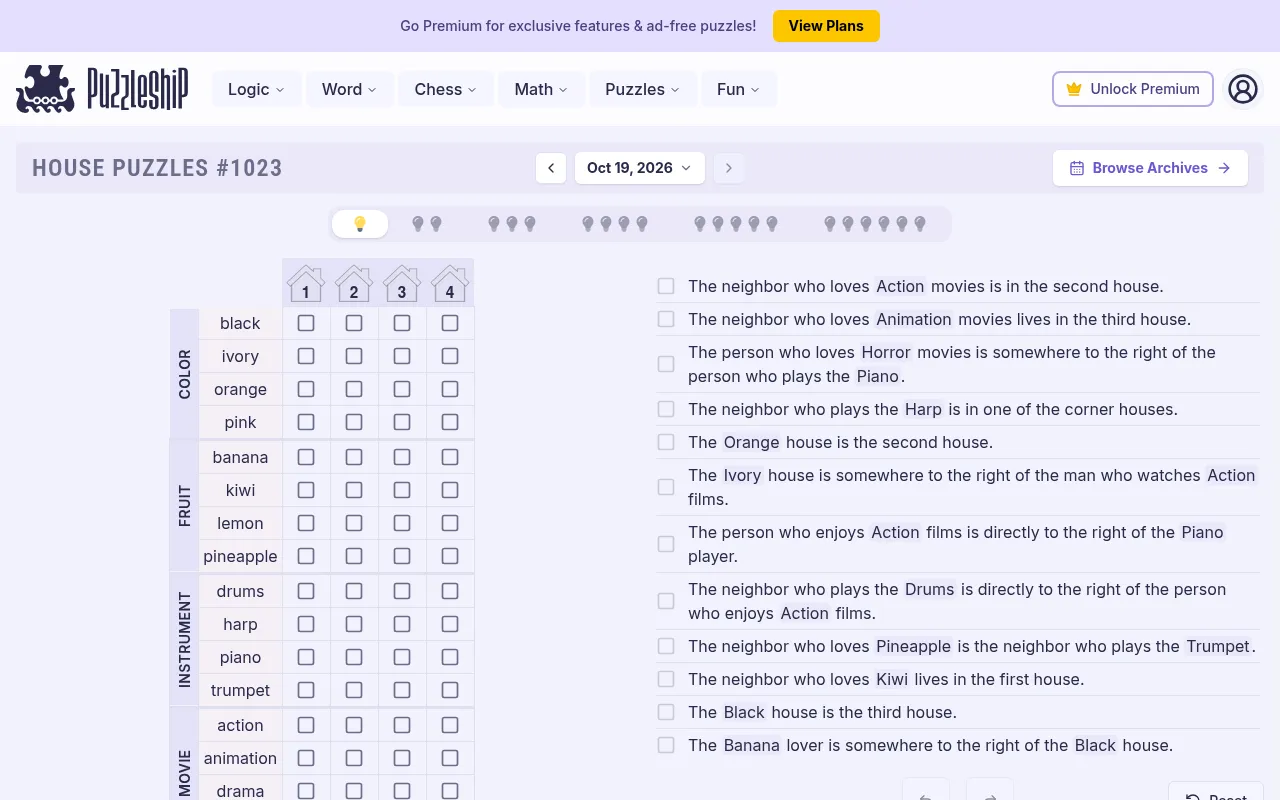Select one-bulb difficulty level
The width and height of the screenshot is (1280, 800).
point(360,224)
